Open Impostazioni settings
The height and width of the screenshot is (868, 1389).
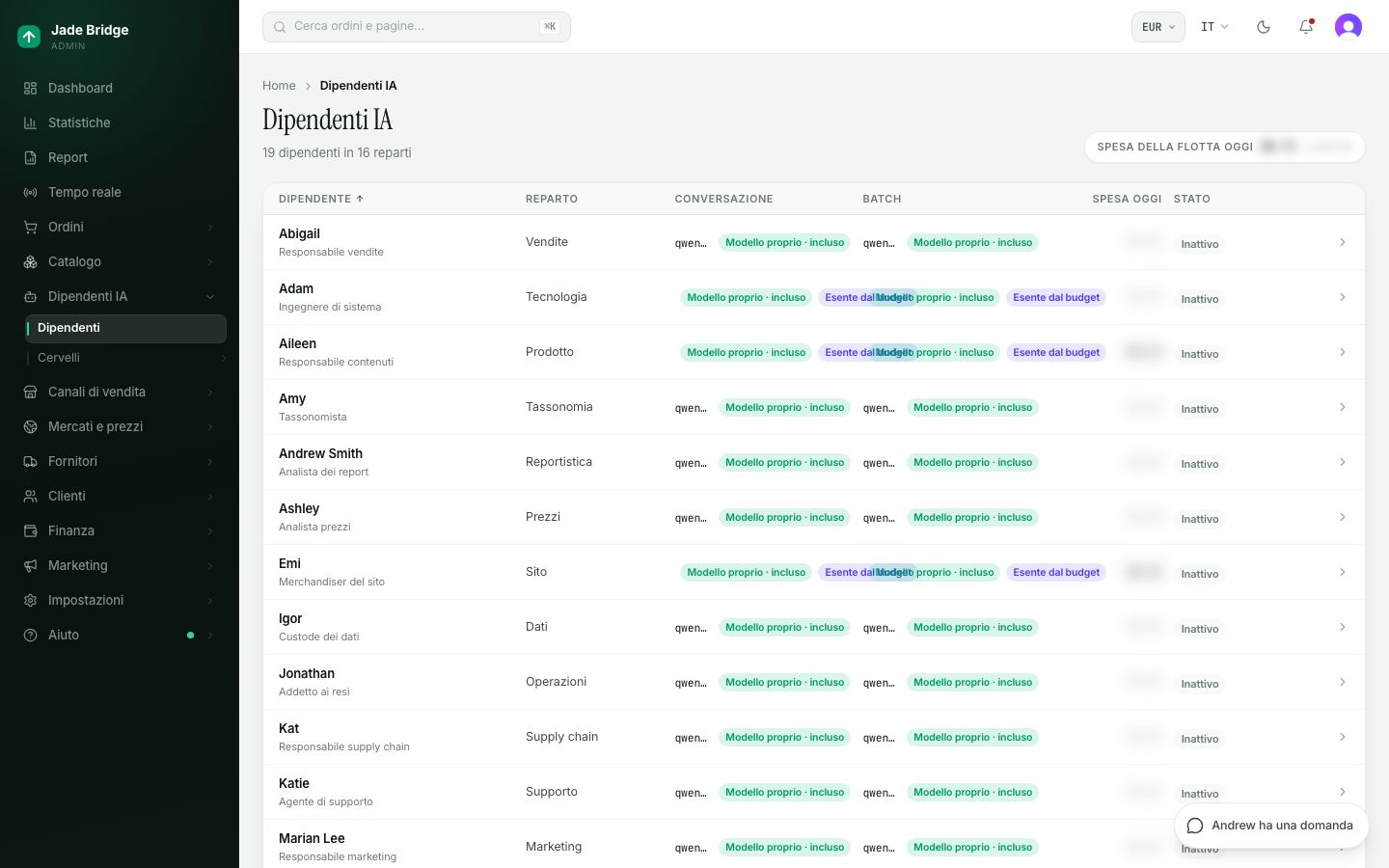coord(120,600)
